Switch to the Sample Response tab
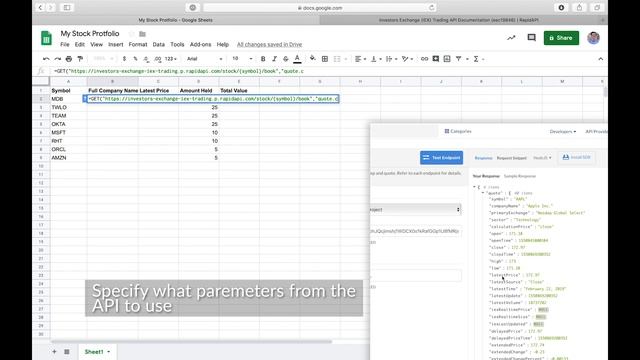640x360 pixels. [520, 176]
